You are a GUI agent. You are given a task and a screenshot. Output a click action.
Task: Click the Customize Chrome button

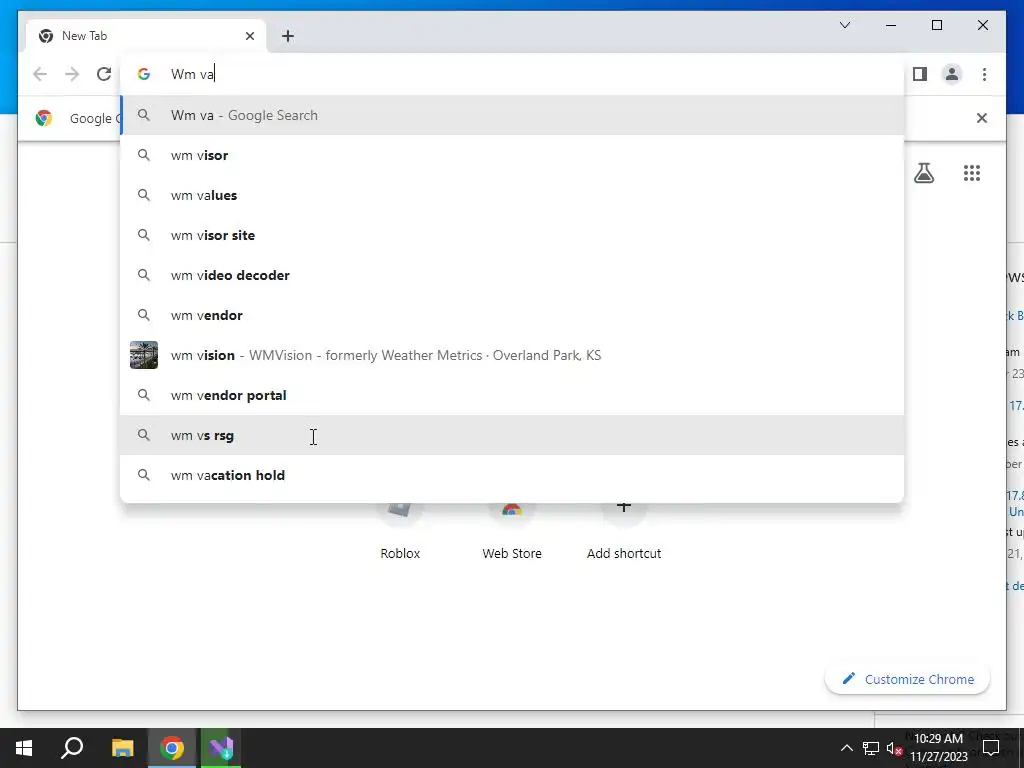coord(908,679)
